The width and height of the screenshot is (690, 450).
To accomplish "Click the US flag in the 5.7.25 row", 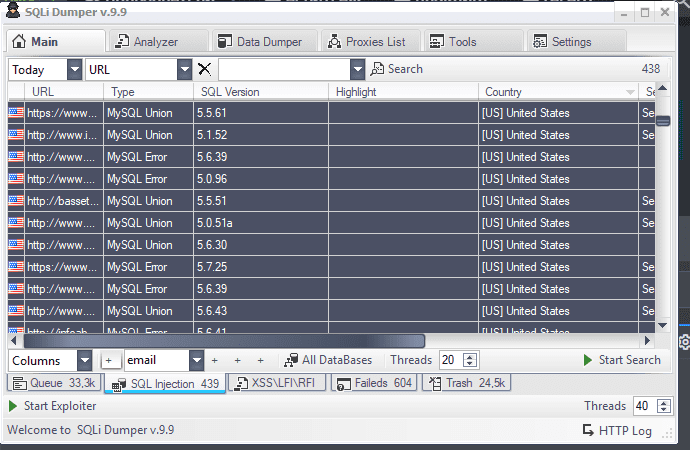I will [16, 267].
